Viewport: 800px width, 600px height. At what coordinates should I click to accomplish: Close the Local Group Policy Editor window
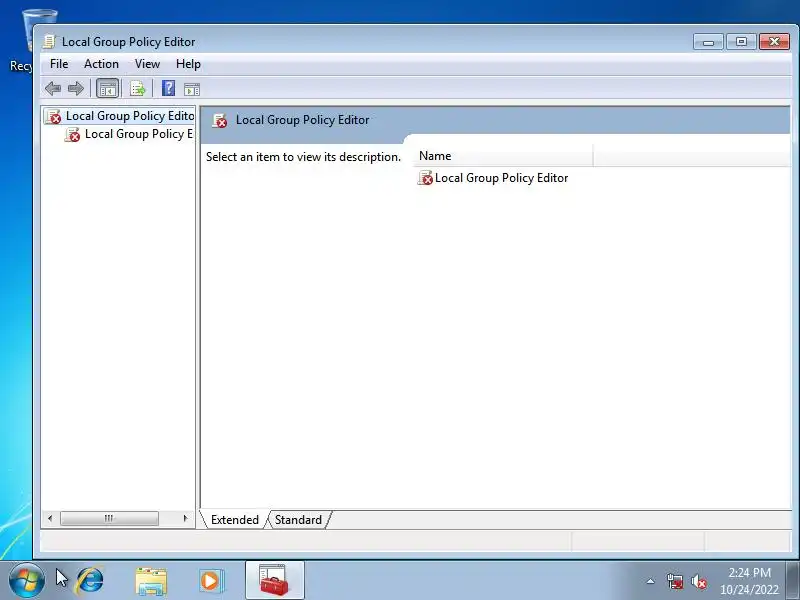tap(774, 42)
